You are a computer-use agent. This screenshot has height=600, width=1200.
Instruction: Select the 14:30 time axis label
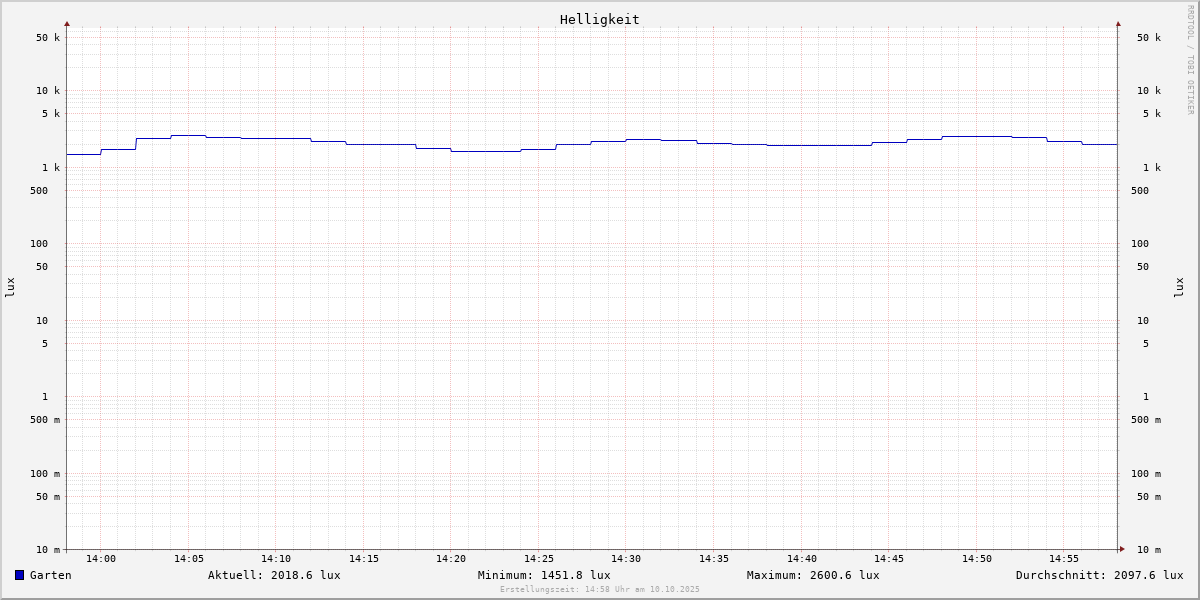(626, 559)
